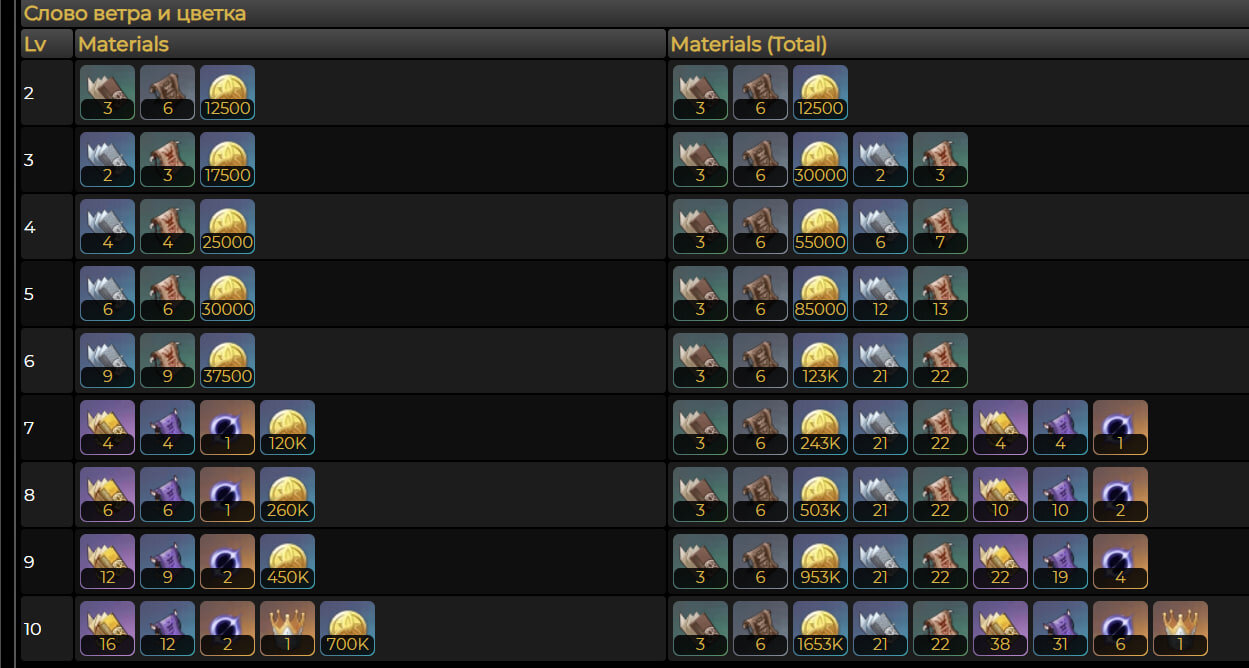Select the 1653K Mora total icon
The image size is (1249, 668).
click(820, 629)
